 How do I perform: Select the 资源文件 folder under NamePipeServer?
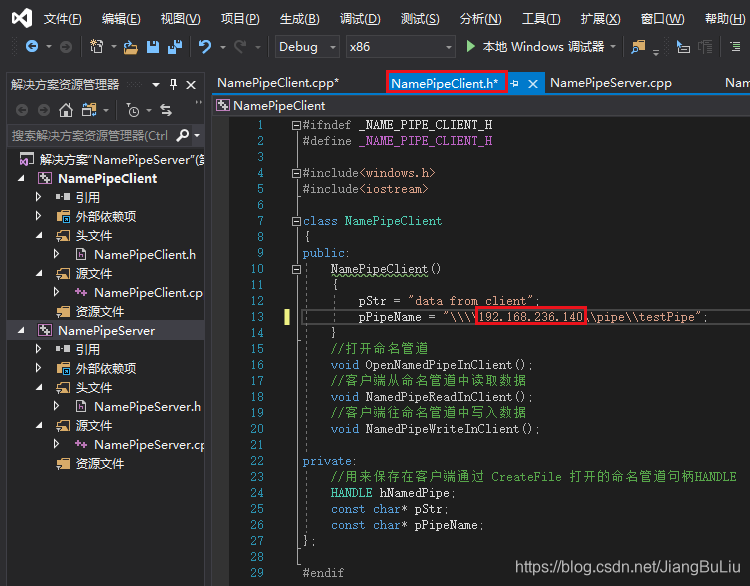click(x=99, y=464)
